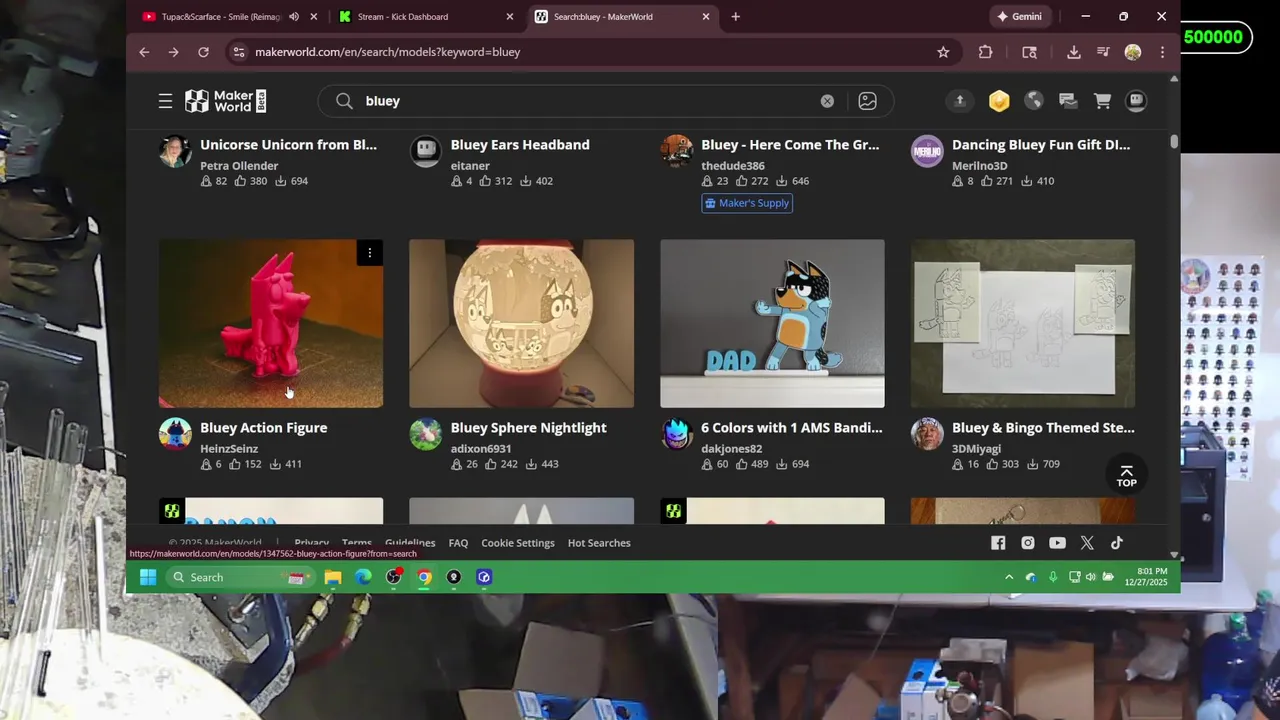Open the MakerWorld hamburger menu

tap(165, 101)
